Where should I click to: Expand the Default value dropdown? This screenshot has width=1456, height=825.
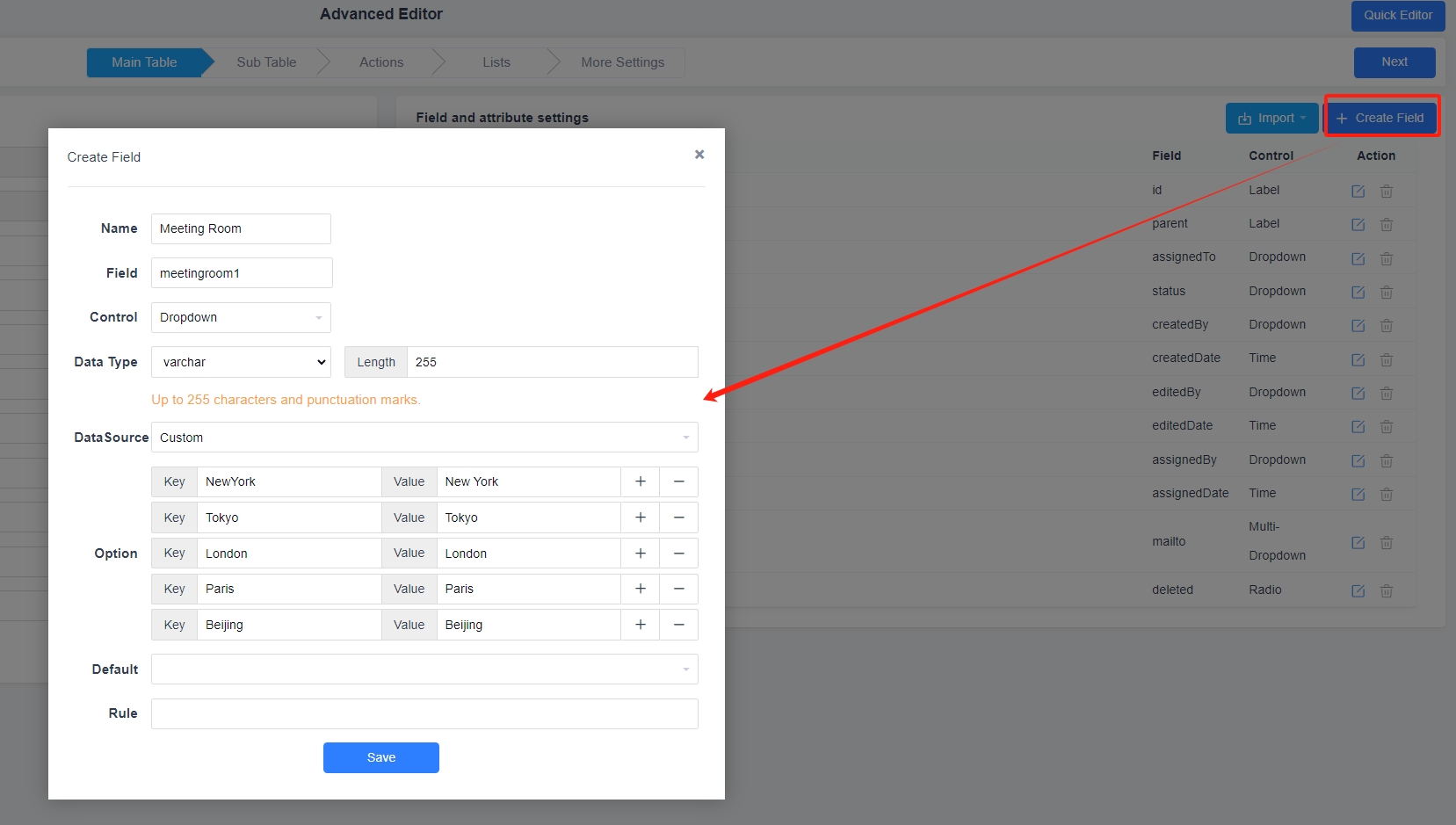point(424,669)
